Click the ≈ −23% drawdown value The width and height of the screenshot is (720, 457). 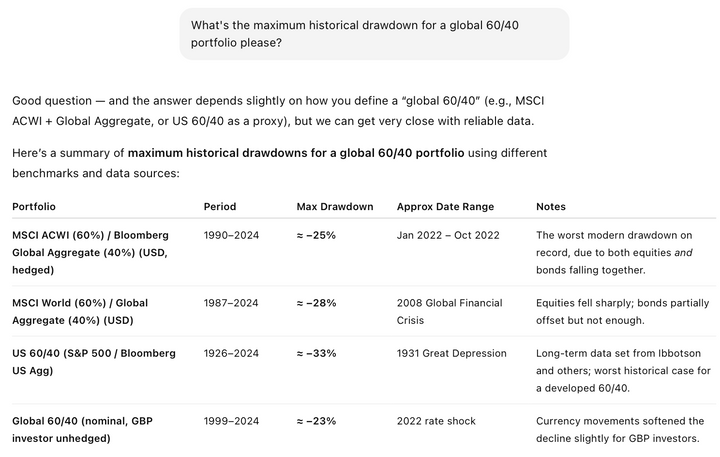(x=316, y=421)
